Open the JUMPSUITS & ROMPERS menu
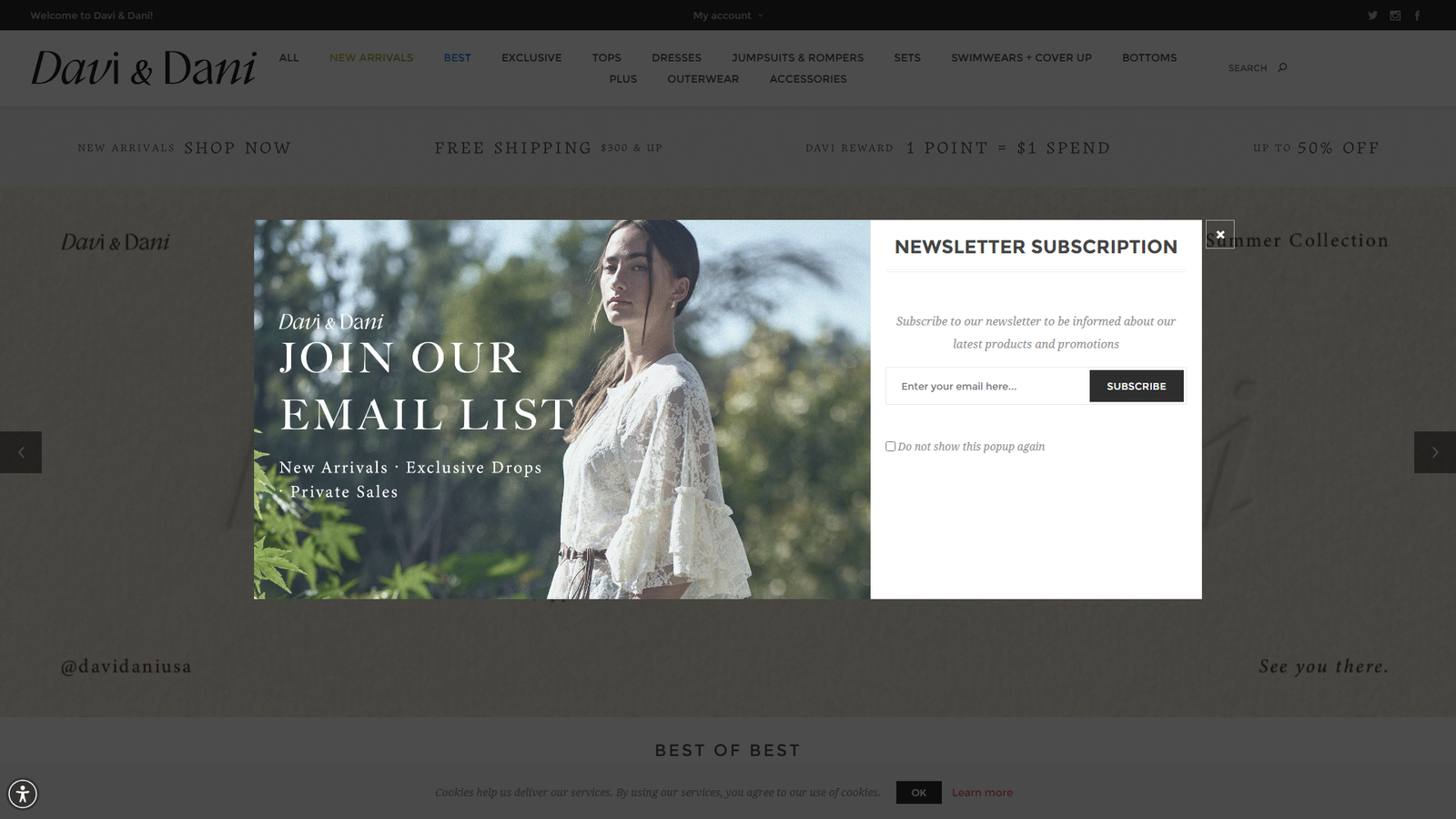The width and height of the screenshot is (1456, 819). [x=797, y=57]
